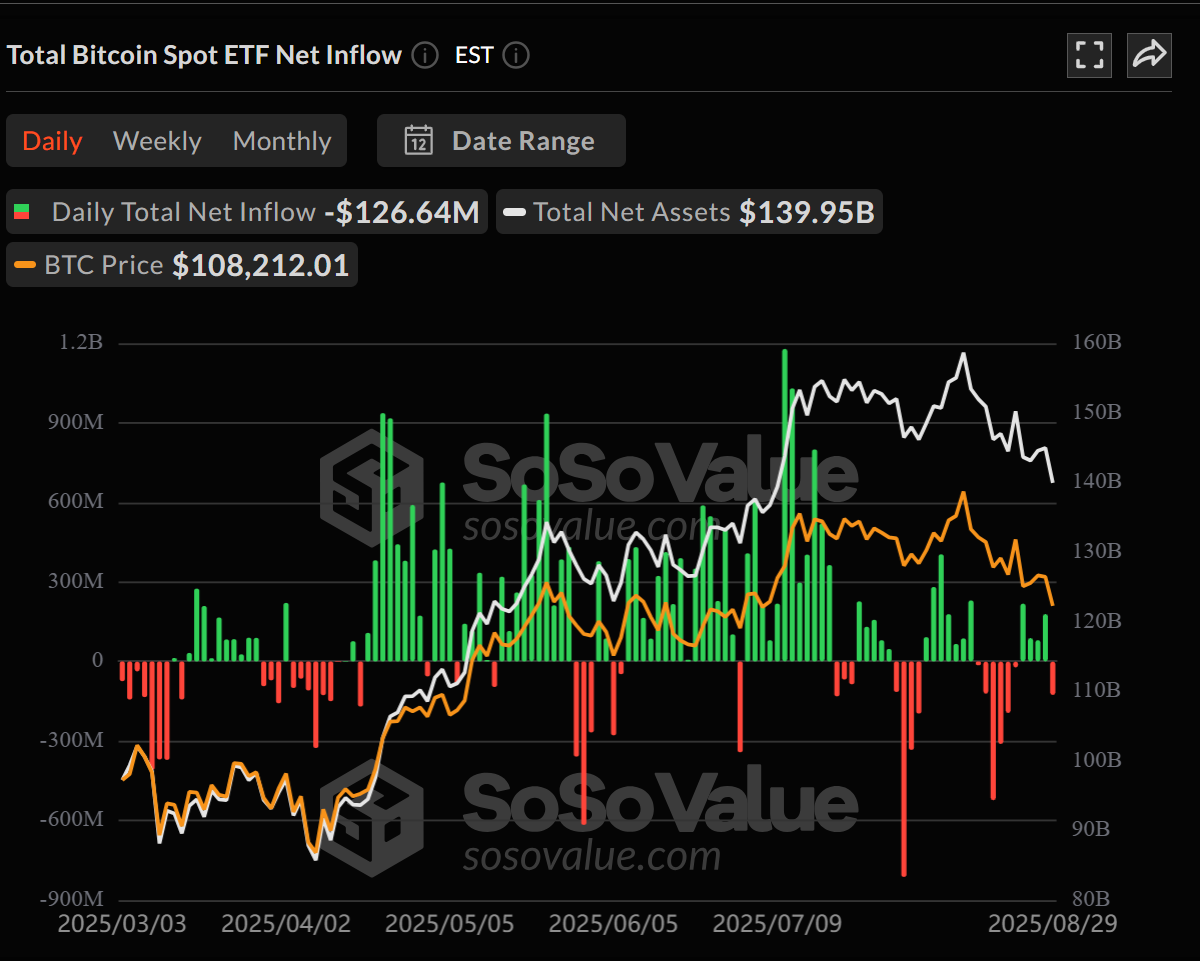
Task: Click the tallest green inflow bar in July
Action: point(785,500)
